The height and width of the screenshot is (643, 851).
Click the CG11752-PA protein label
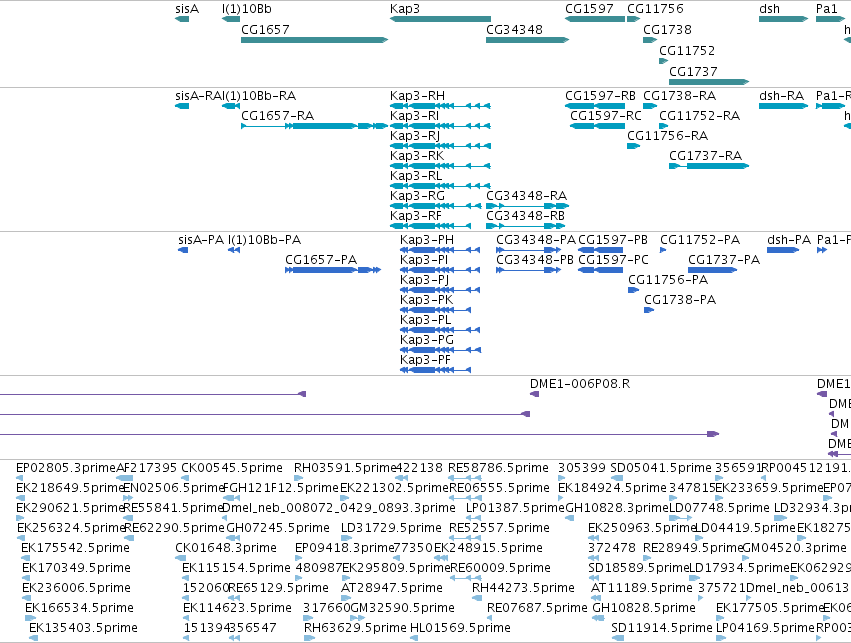pos(701,240)
